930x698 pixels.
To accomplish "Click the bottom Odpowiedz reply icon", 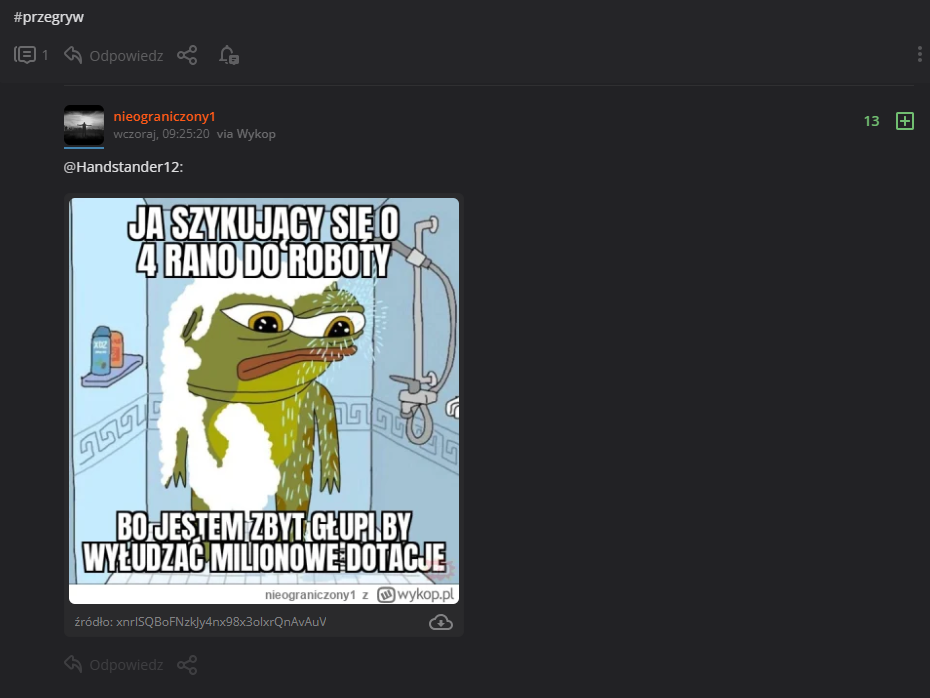I will tap(73, 664).
